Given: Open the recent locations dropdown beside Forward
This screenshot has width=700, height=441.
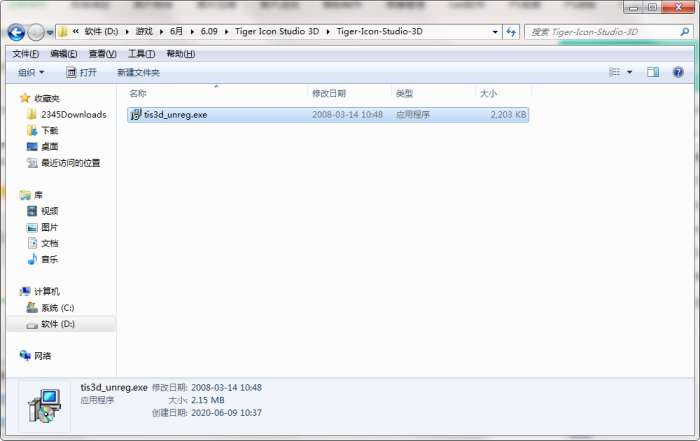Looking at the screenshot, I should [x=50, y=33].
